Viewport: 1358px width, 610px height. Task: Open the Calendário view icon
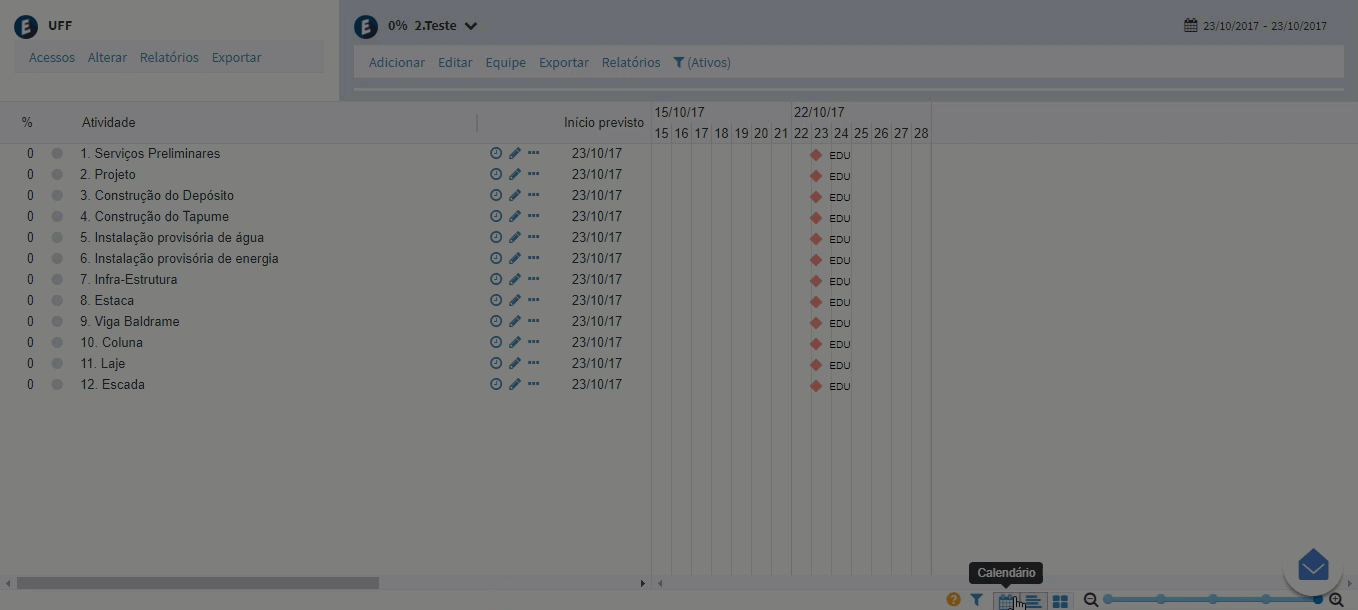tap(1007, 600)
